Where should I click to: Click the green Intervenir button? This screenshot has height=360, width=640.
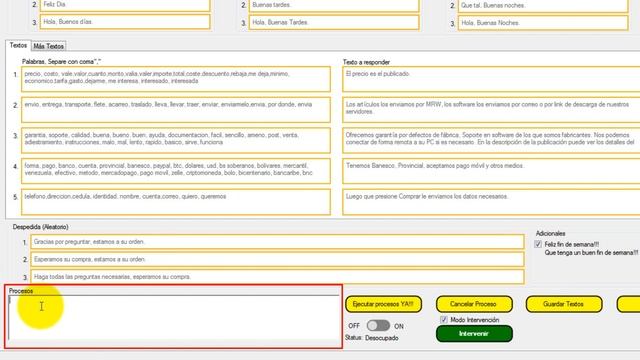tap(474, 333)
